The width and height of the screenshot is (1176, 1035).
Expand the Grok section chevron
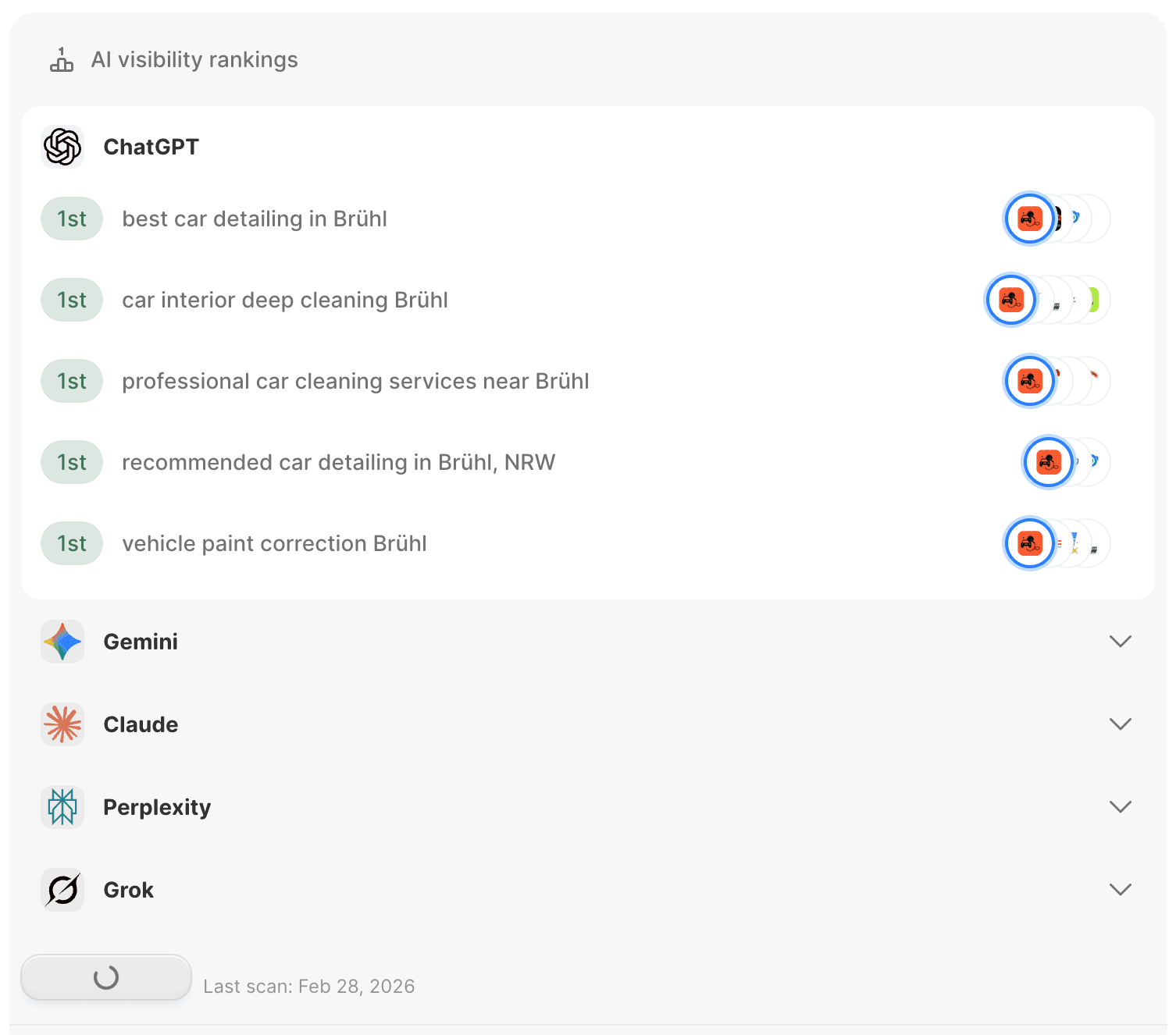[1120, 890]
